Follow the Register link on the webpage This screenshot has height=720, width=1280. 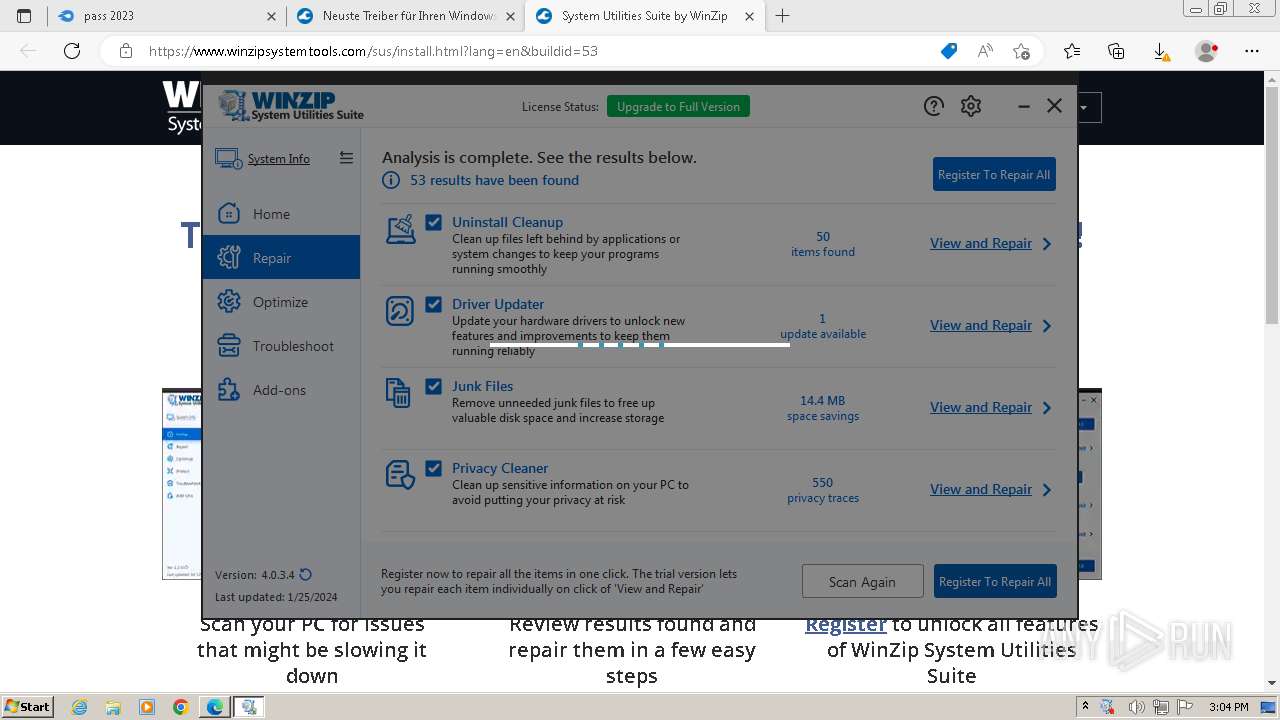[846, 624]
